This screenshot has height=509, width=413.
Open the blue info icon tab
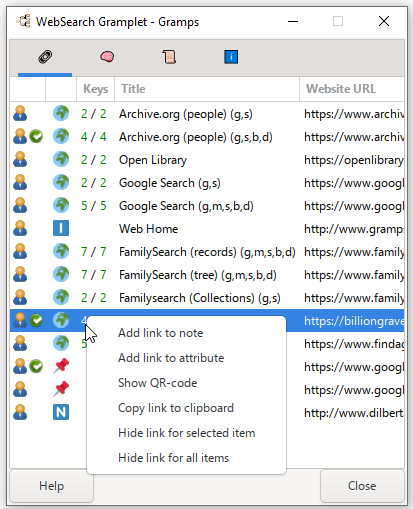point(231,57)
